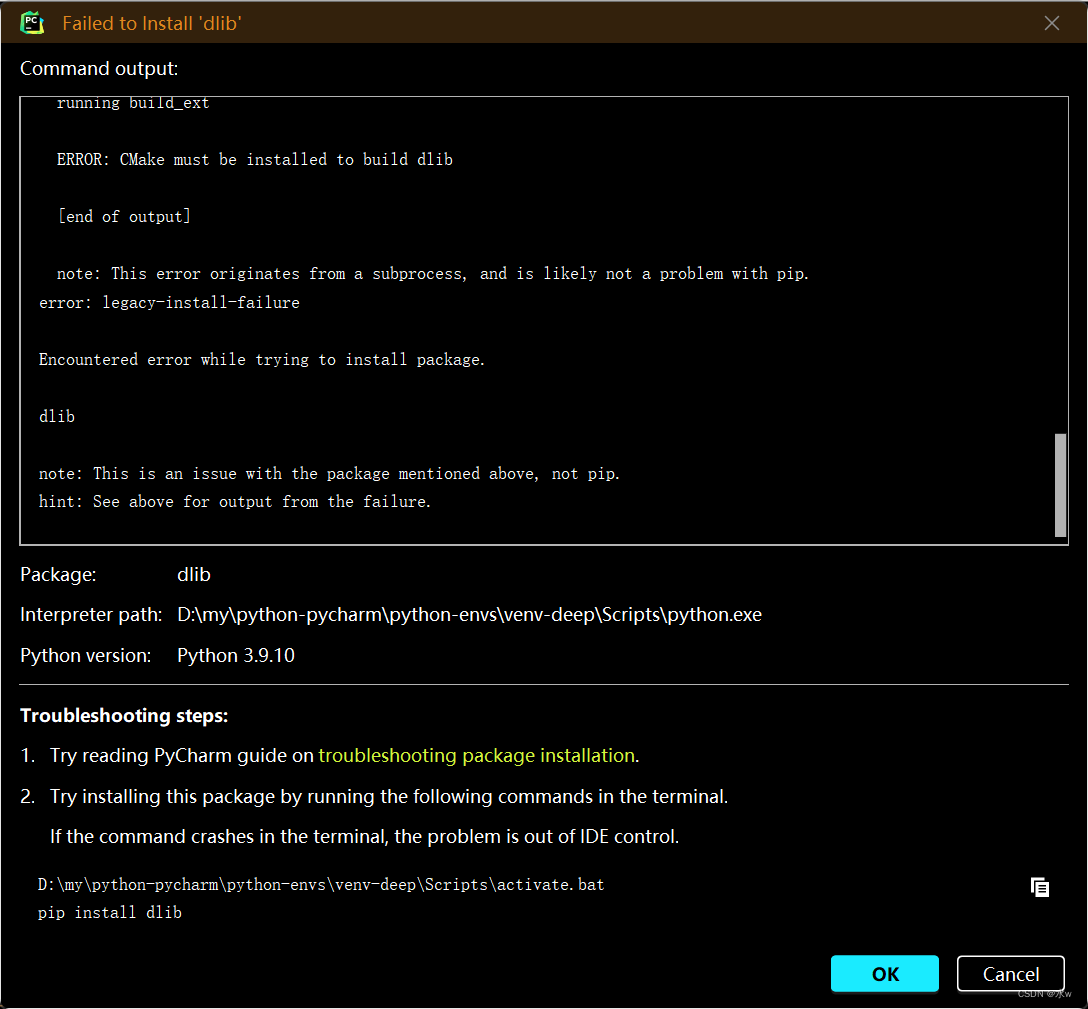Click 'running build_ext' output line
Image resolution: width=1088 pixels, height=1009 pixels.
[133, 103]
